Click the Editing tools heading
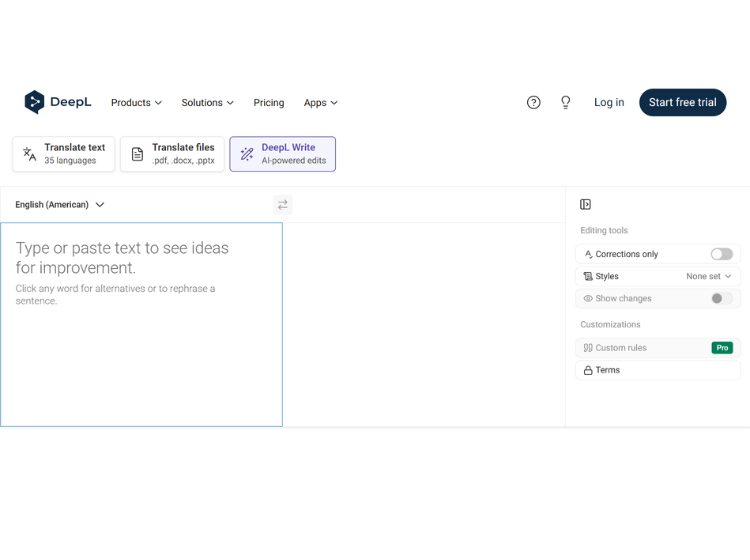This screenshot has height=560, width=750. pyautogui.click(x=604, y=231)
